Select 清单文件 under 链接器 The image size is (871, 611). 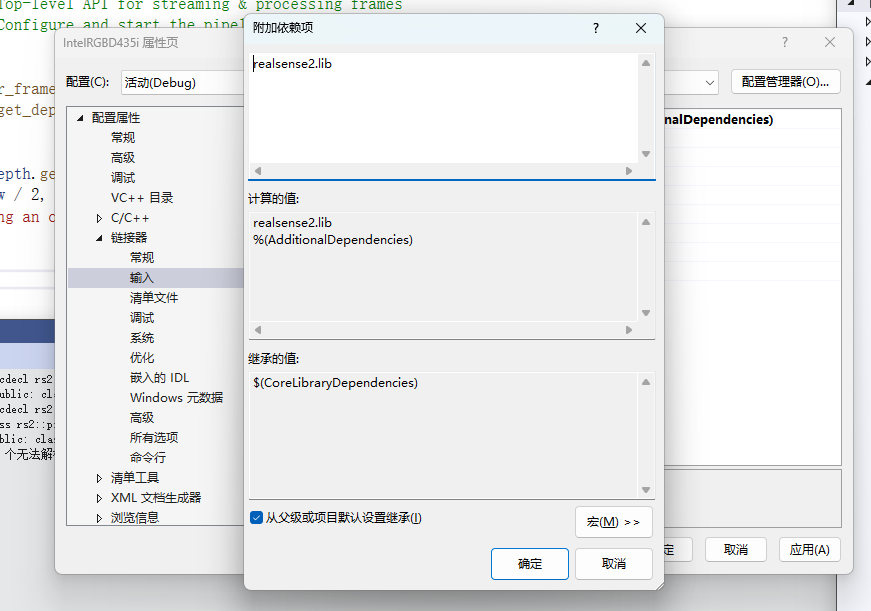point(154,298)
